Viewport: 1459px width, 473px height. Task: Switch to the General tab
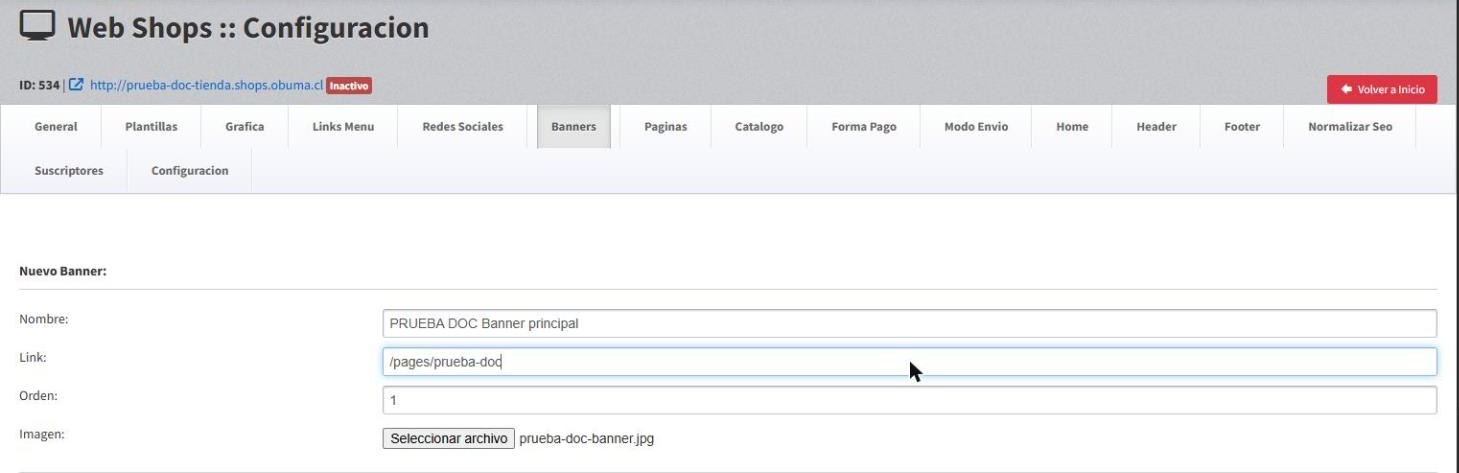pyautogui.click(x=56, y=127)
